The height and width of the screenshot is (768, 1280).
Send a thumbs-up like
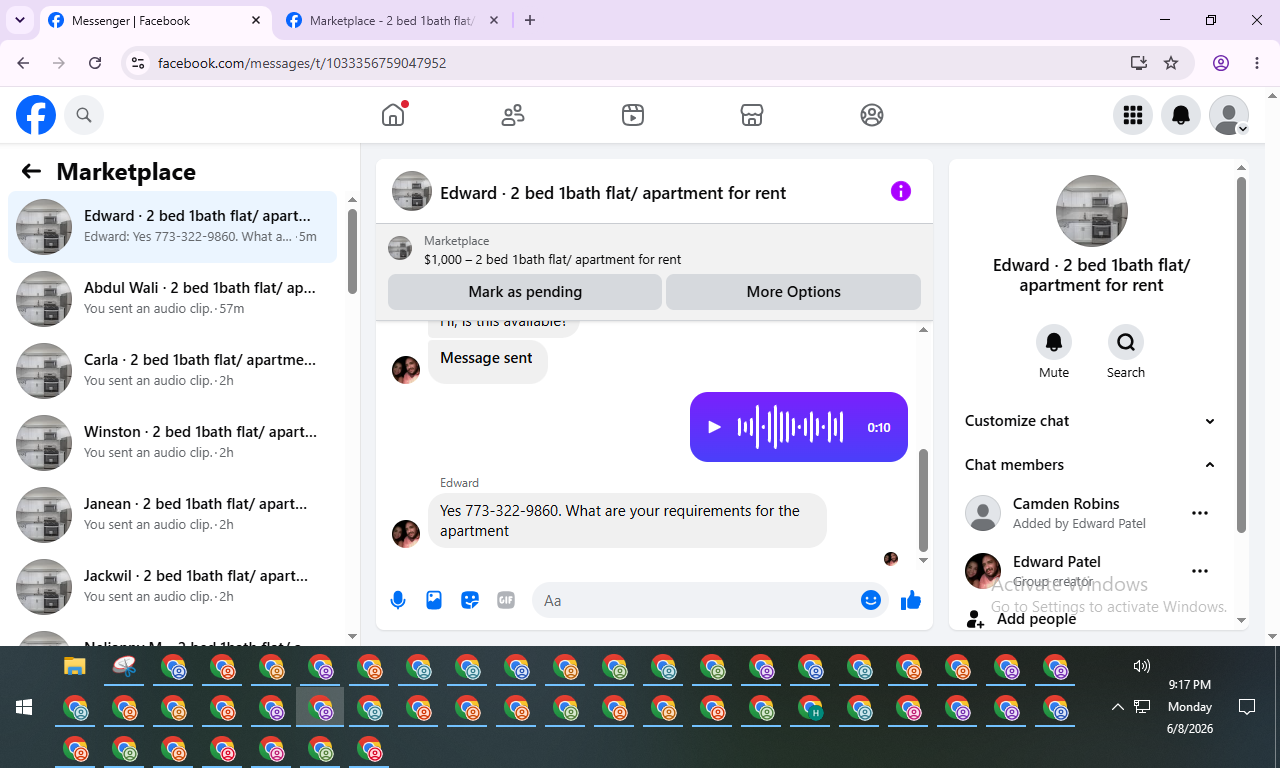911,600
